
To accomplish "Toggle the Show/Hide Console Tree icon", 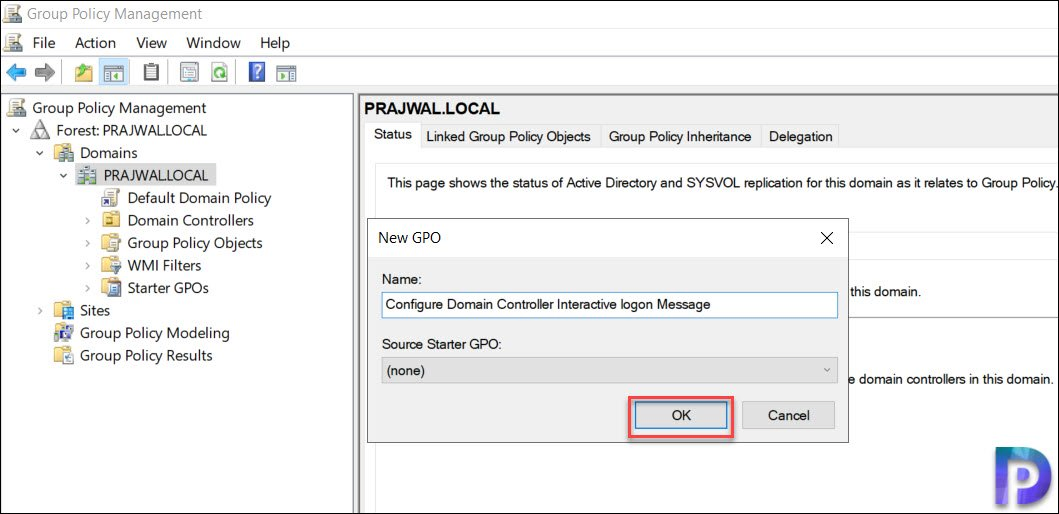I will point(114,72).
